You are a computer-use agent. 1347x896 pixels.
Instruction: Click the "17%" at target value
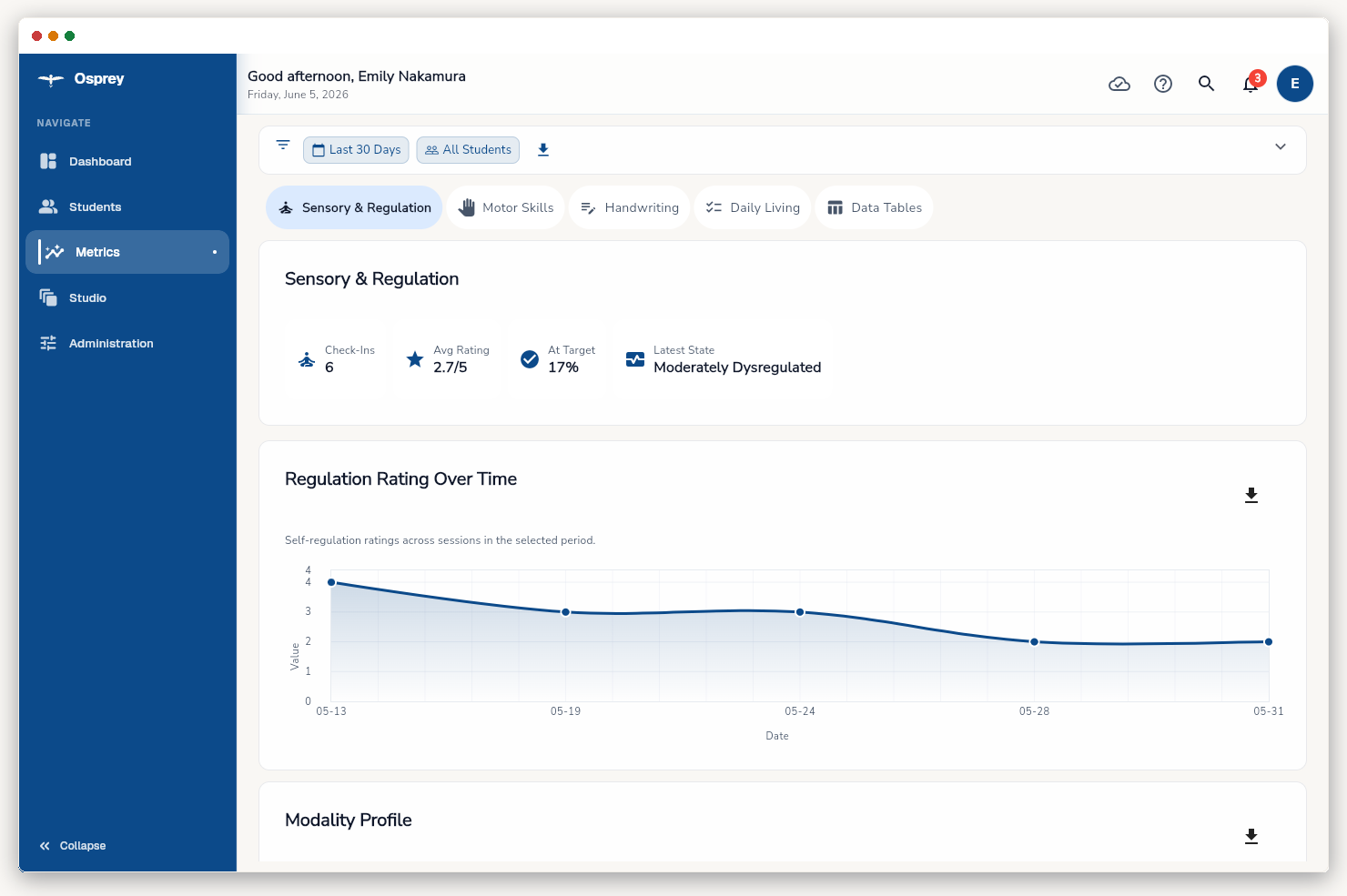coord(563,367)
